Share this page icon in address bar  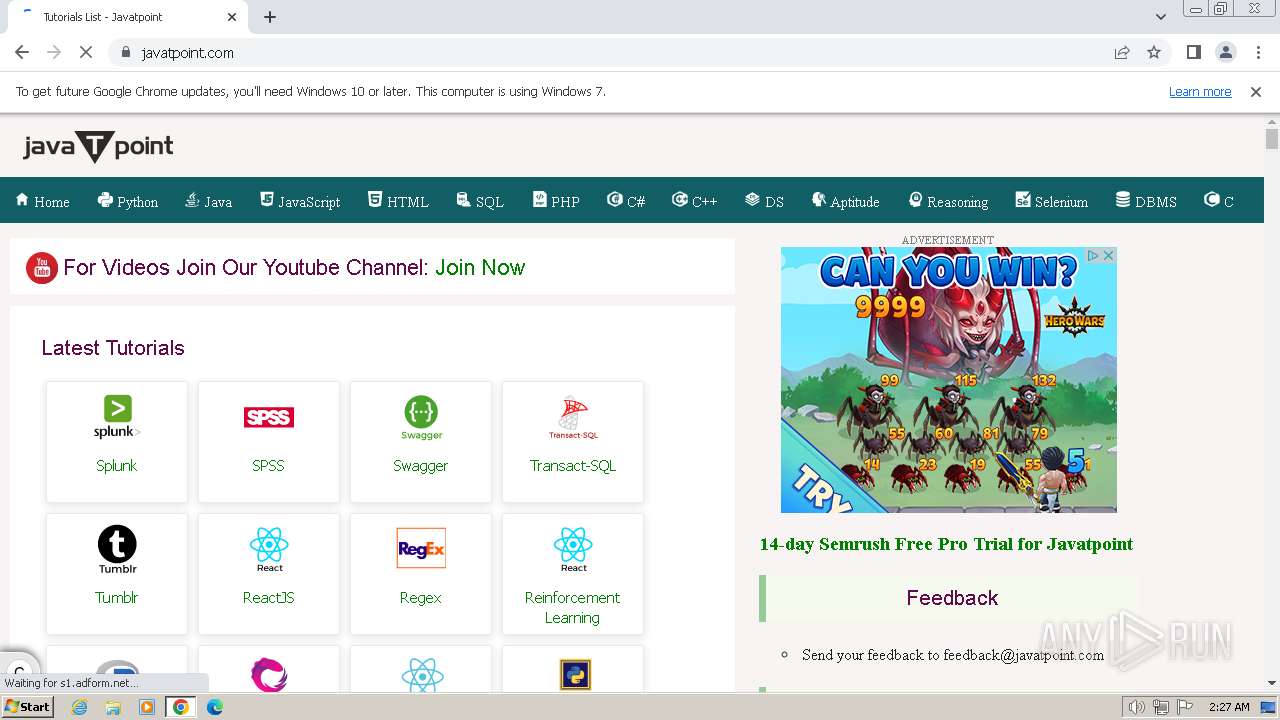click(1122, 52)
